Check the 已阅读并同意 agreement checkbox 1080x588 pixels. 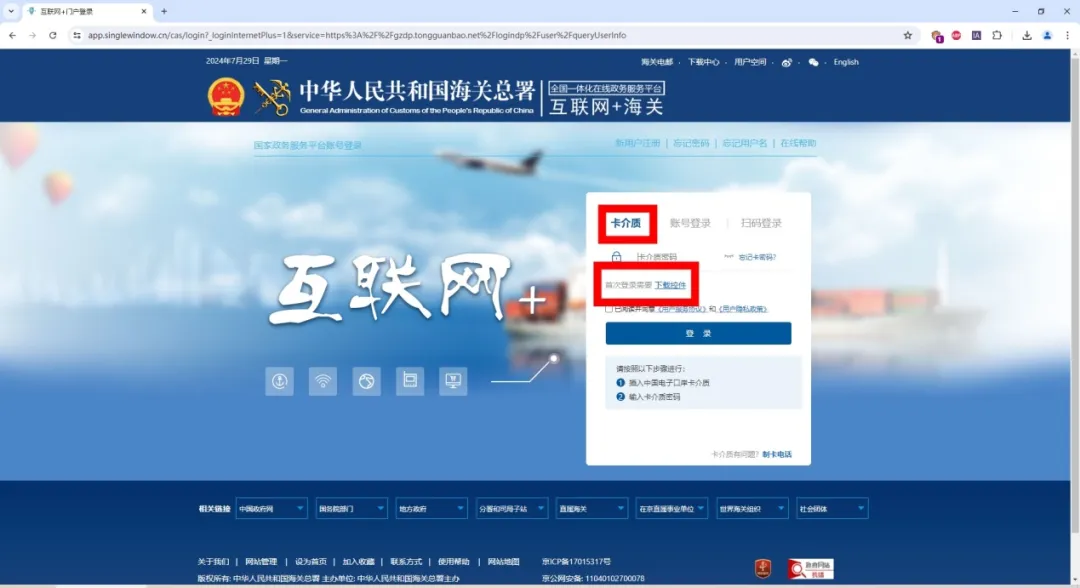(609, 309)
